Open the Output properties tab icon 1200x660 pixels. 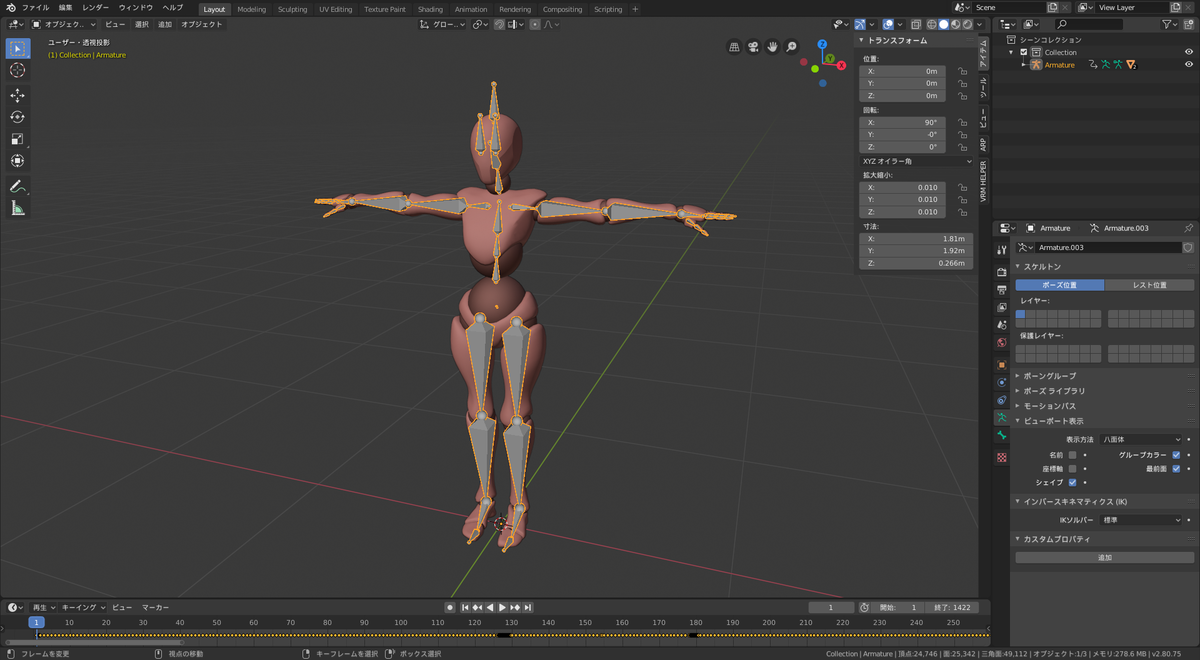click(x=1002, y=290)
